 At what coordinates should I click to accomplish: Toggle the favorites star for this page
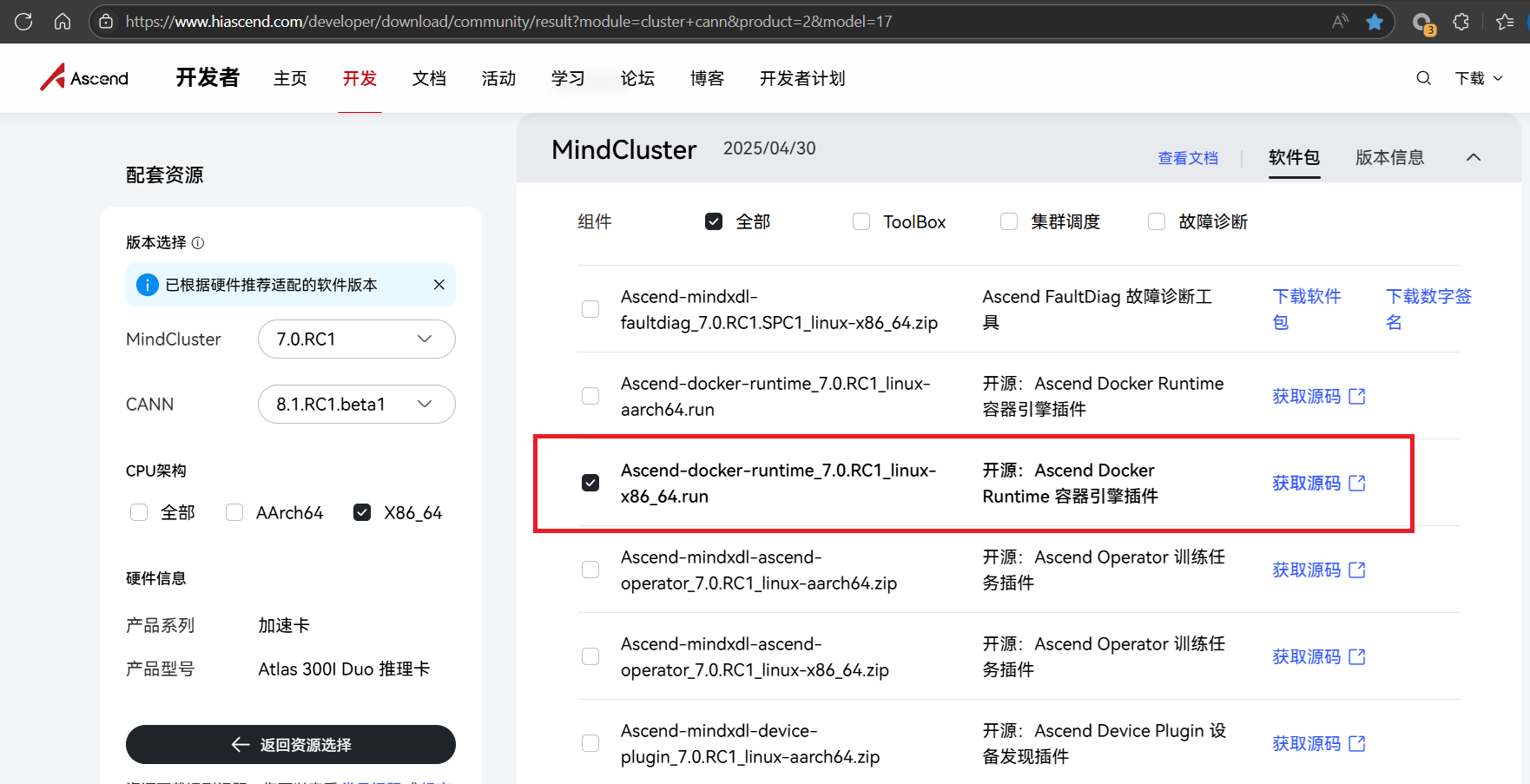[x=1375, y=22]
